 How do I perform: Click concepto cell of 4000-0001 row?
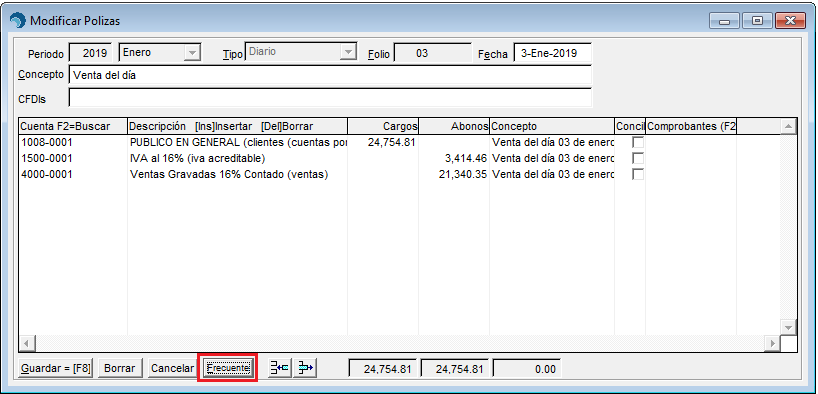pyautogui.click(x=552, y=174)
